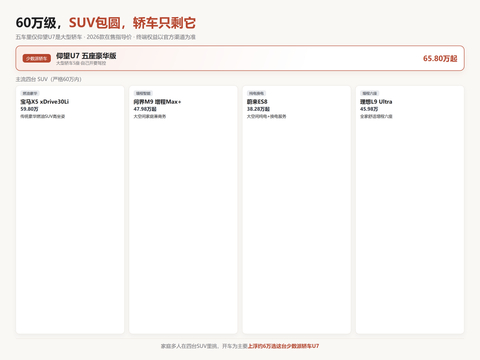Image resolution: width=480 pixels, height=360 pixels.
Task: Click the red highlighted footer text ending in U7
Action: click(283, 346)
